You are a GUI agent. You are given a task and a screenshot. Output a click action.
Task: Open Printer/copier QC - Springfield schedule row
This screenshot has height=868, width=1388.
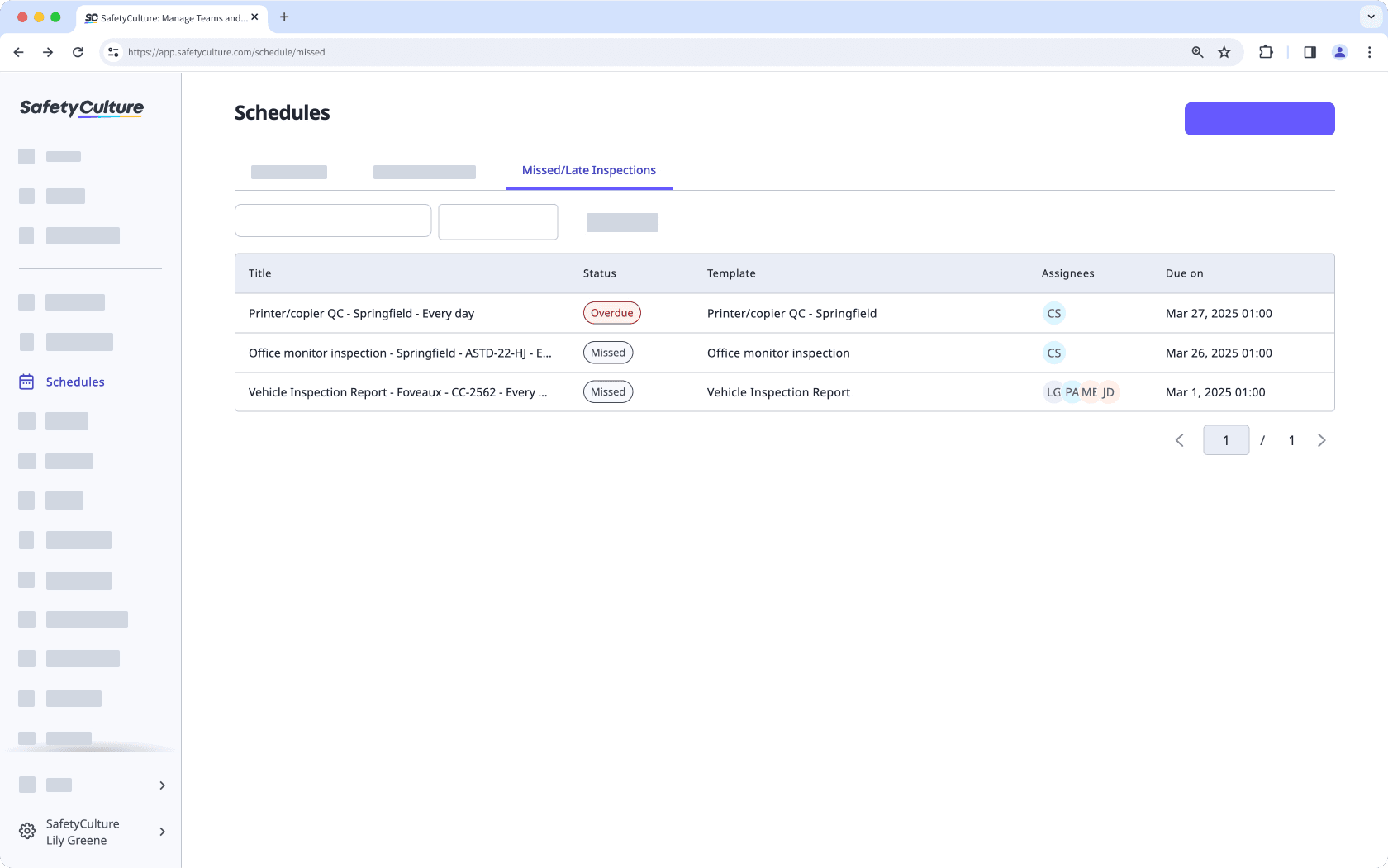[x=361, y=314]
